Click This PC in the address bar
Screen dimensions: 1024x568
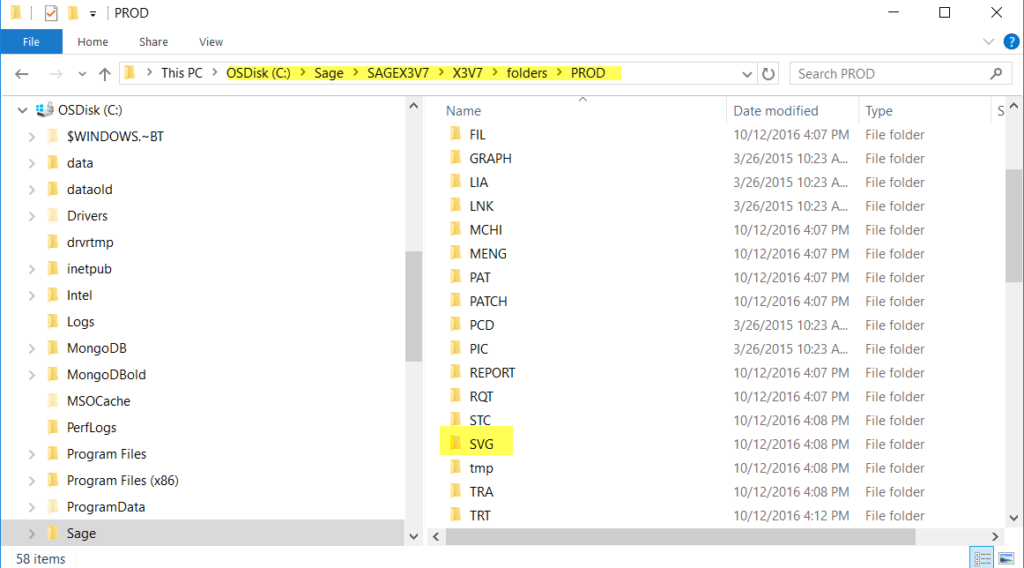[x=182, y=73]
